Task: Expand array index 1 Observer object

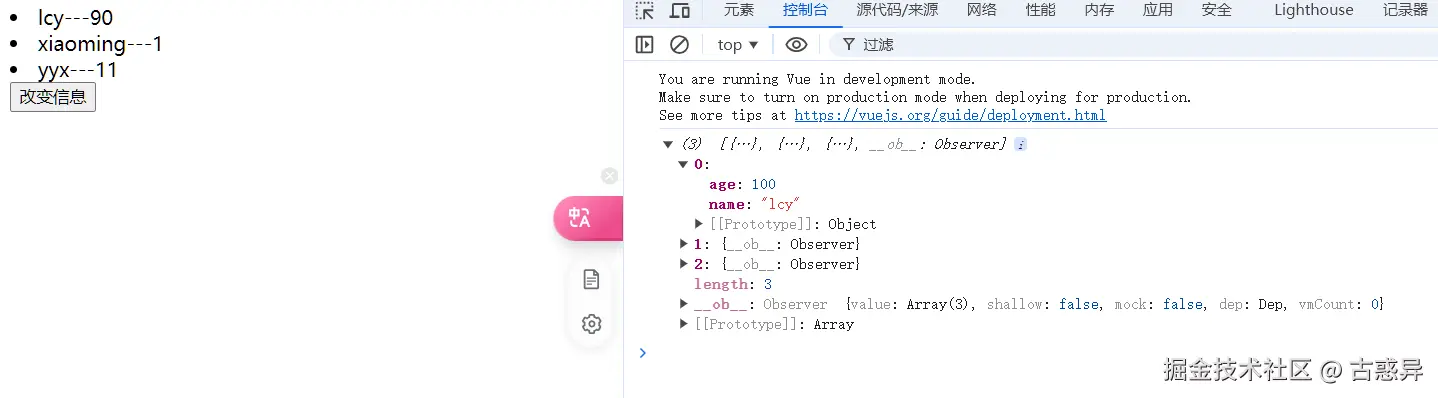Action: (684, 244)
